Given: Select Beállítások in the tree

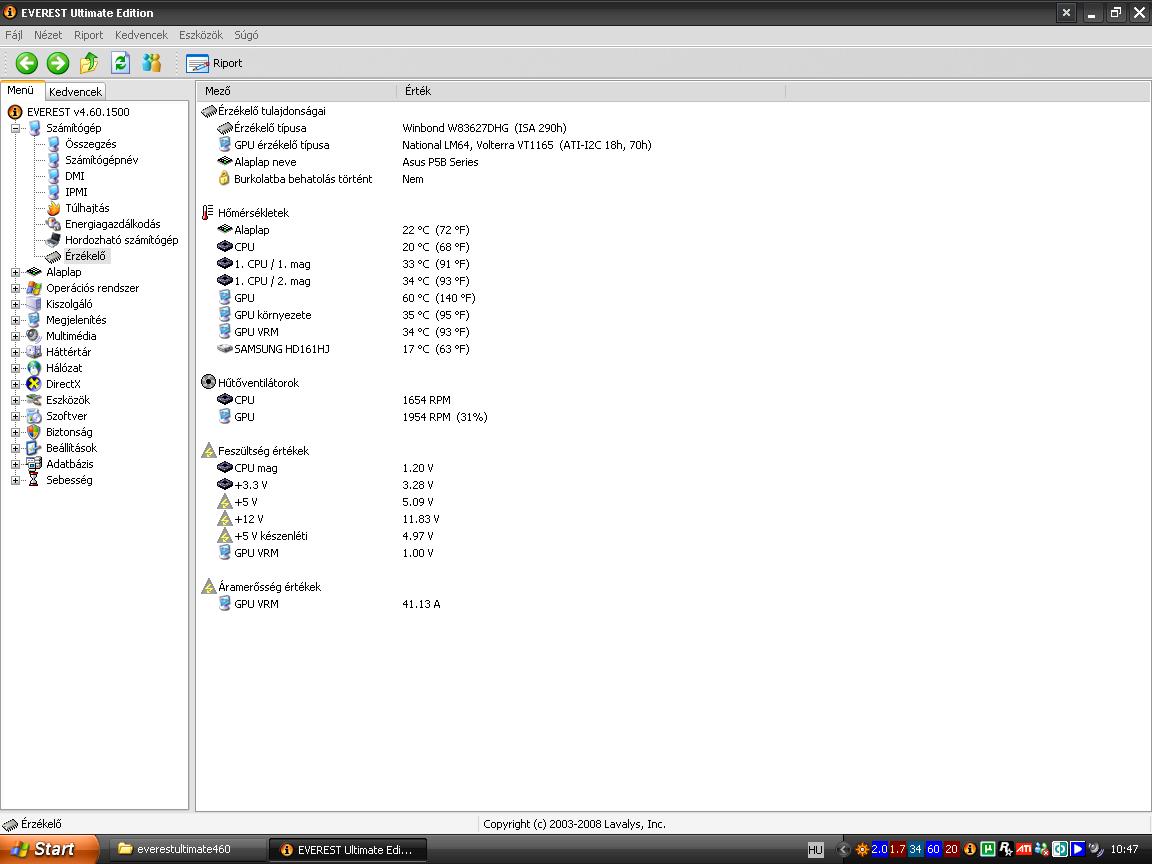Looking at the screenshot, I should (71, 448).
